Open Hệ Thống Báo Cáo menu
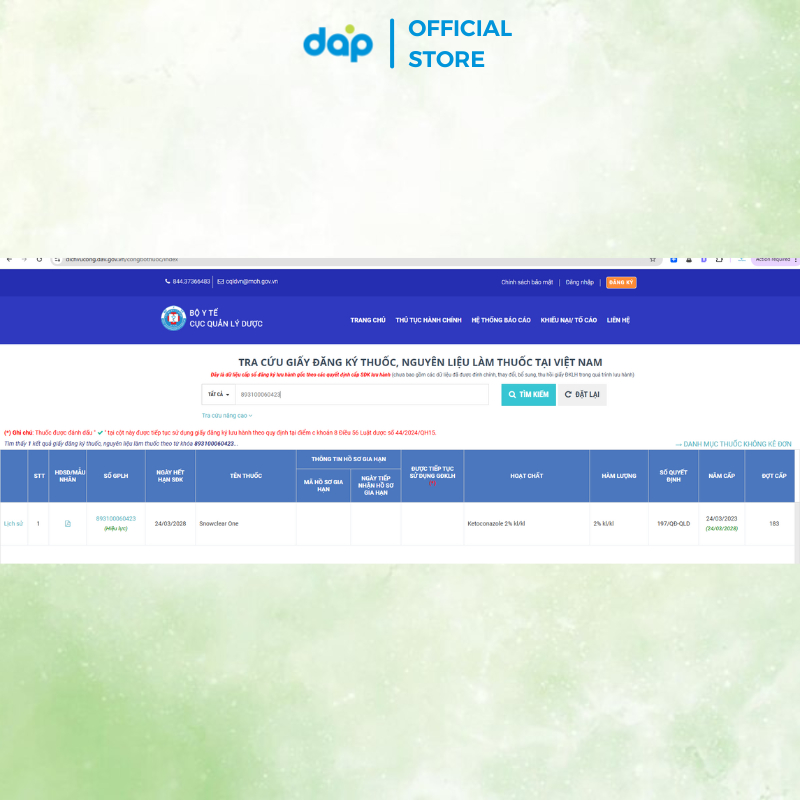The image size is (800, 800). [501, 320]
